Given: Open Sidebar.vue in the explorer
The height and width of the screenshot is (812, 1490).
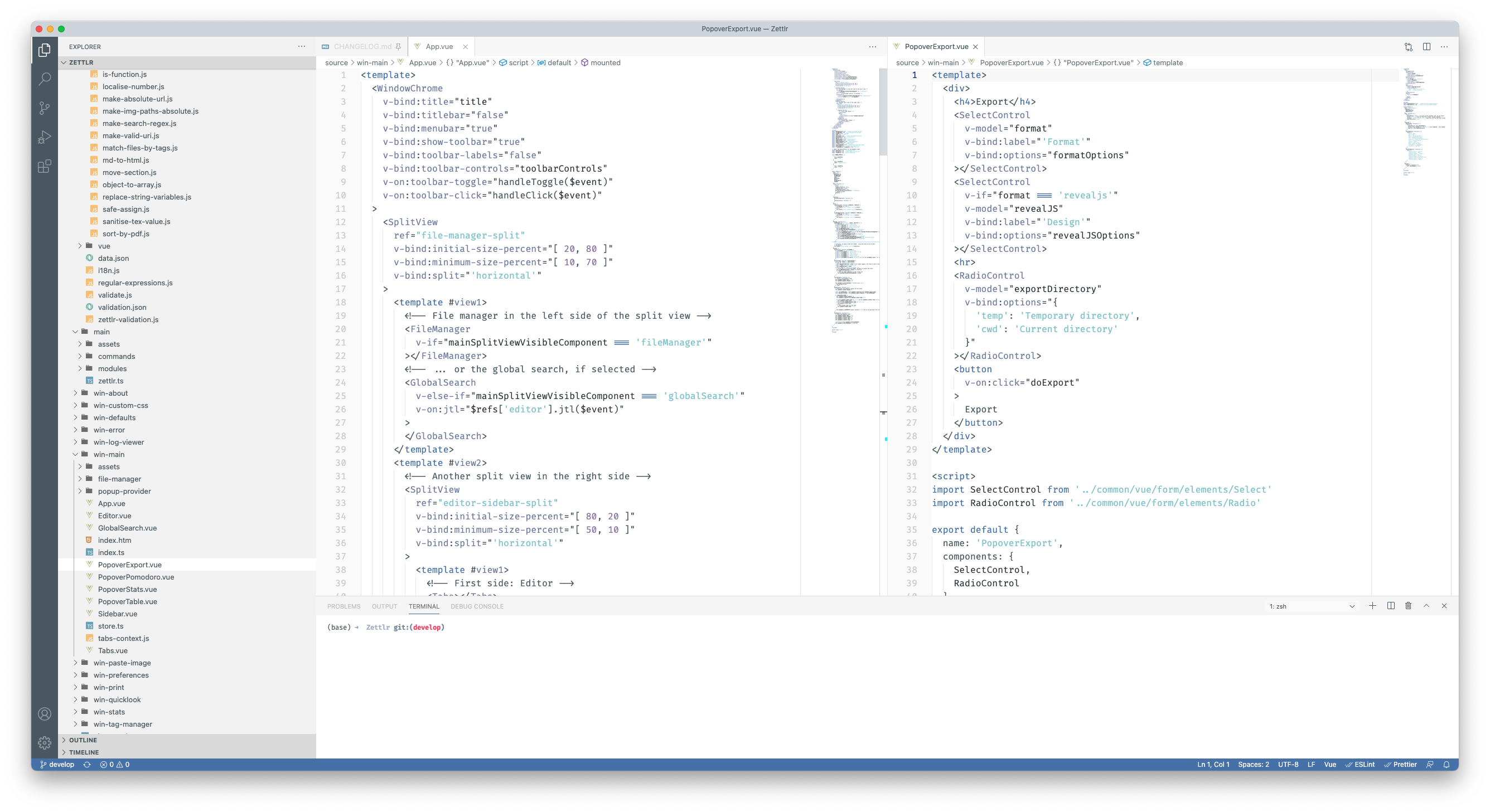Looking at the screenshot, I should coord(118,614).
